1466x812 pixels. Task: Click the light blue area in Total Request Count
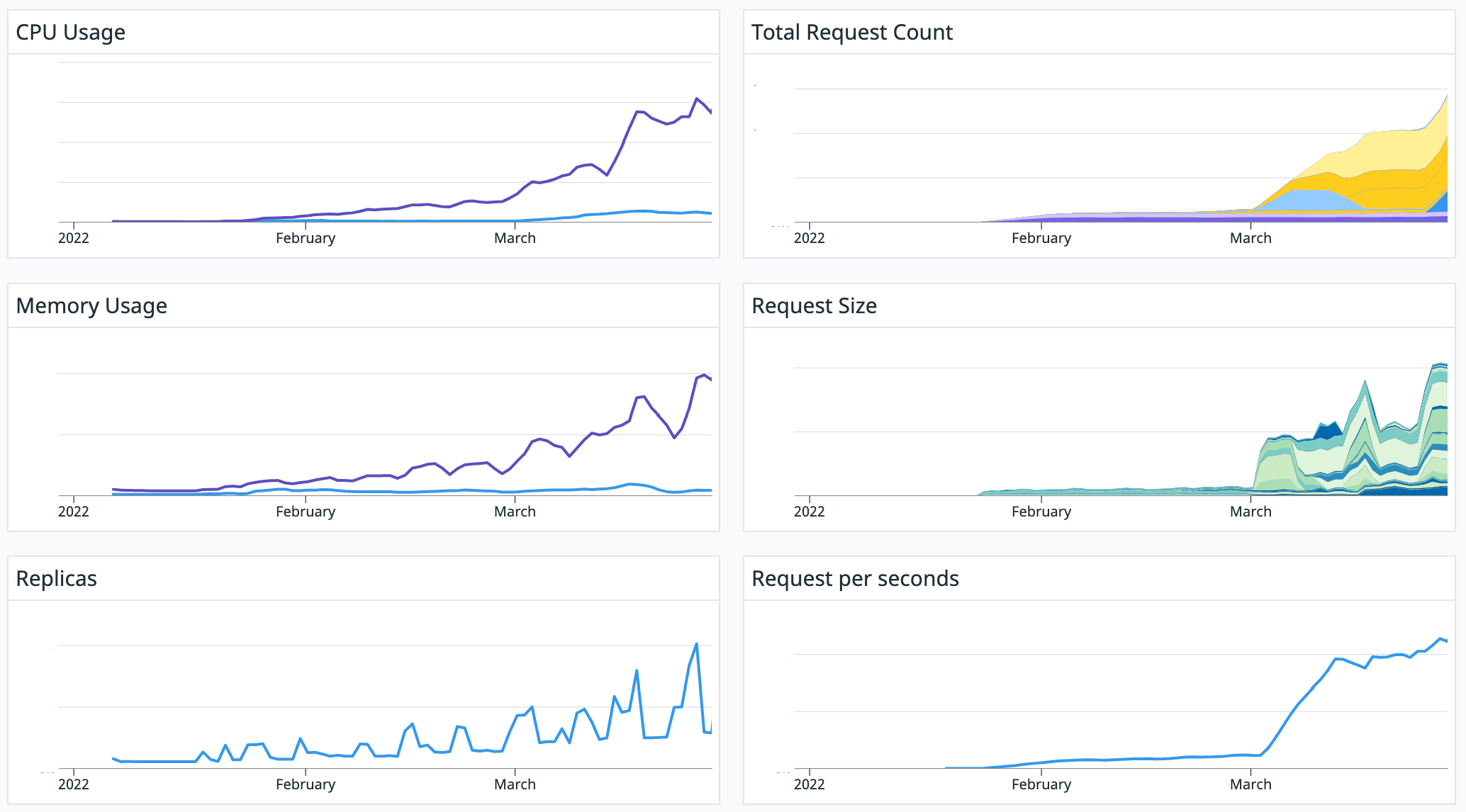(1311, 200)
